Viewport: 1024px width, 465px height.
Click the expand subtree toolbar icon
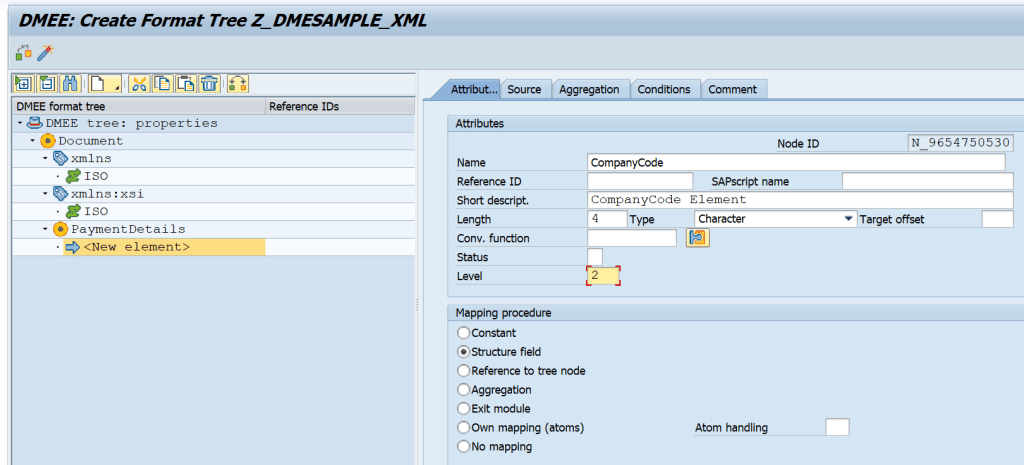24,84
